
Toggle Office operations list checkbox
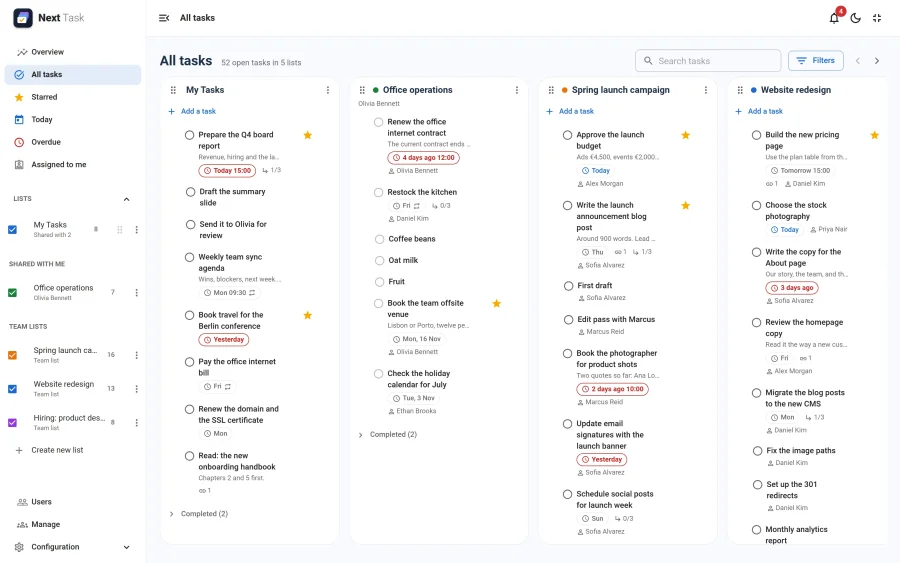(x=12, y=293)
